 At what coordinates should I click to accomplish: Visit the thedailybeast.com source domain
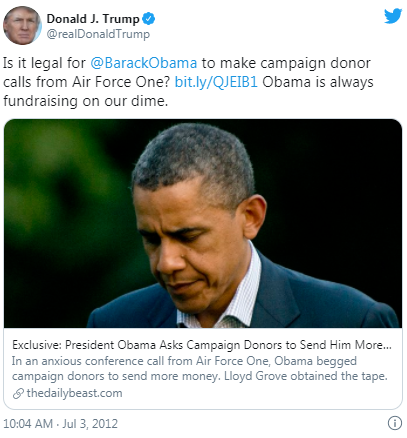[x=74, y=393]
